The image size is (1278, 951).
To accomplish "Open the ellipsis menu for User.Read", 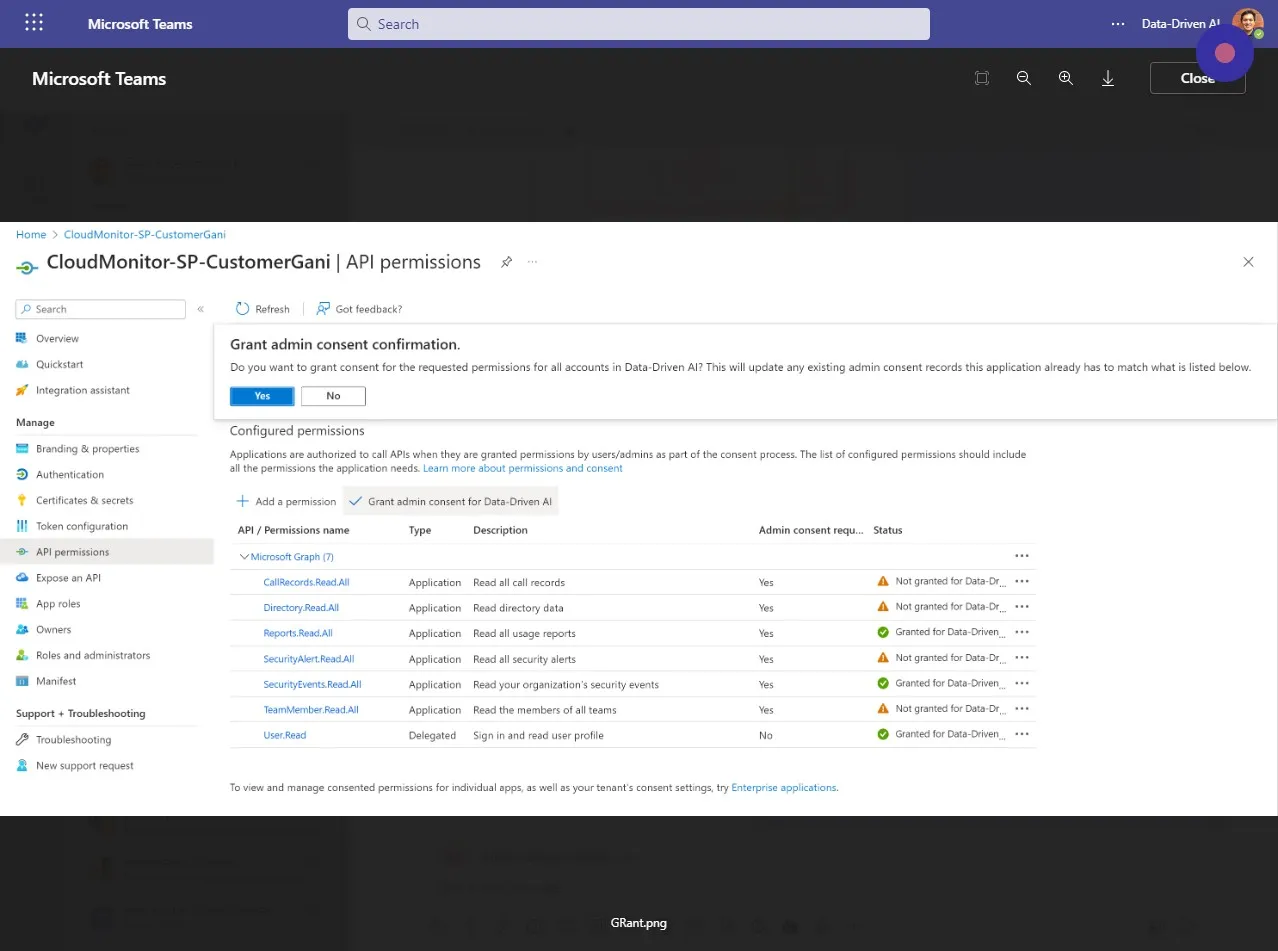I will 1021,734.
